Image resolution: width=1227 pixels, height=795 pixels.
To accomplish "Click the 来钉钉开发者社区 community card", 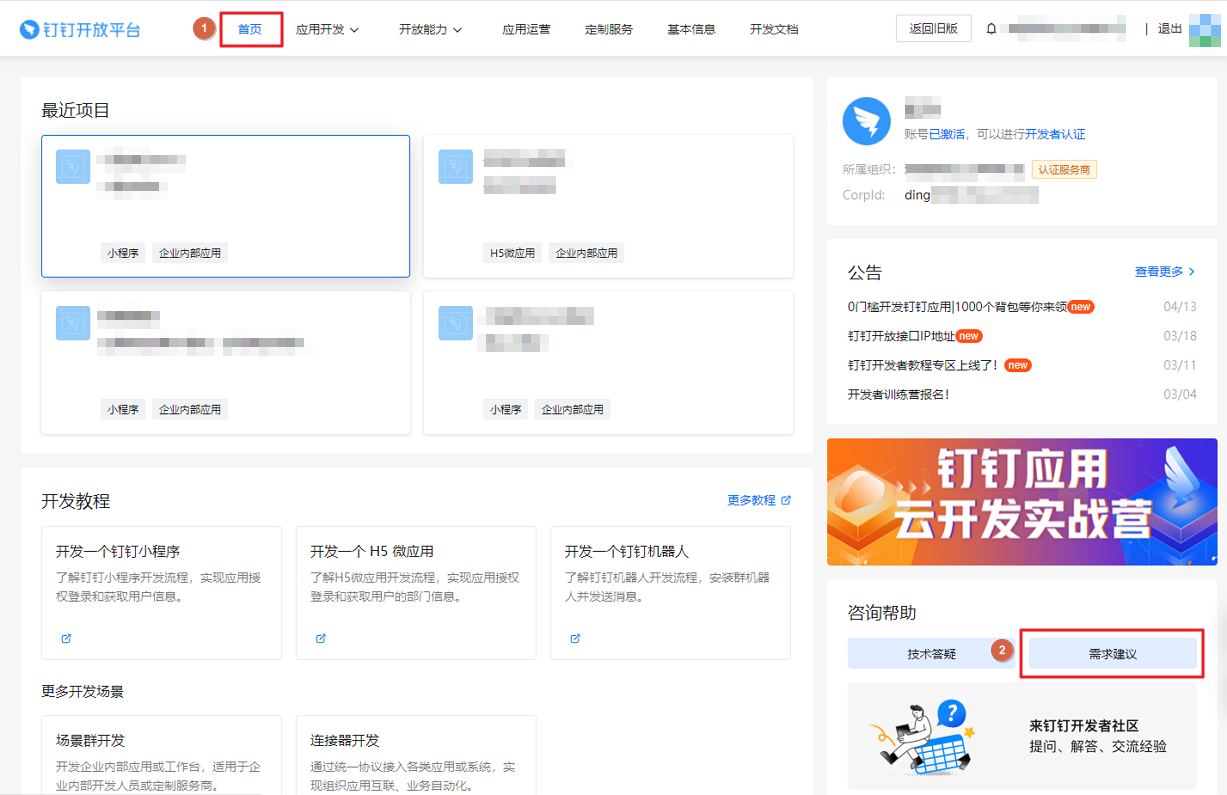I will (x=1022, y=737).
